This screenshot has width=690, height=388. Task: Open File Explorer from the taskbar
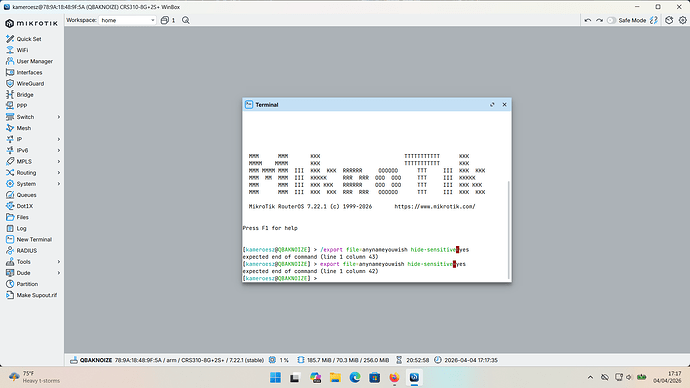point(335,377)
